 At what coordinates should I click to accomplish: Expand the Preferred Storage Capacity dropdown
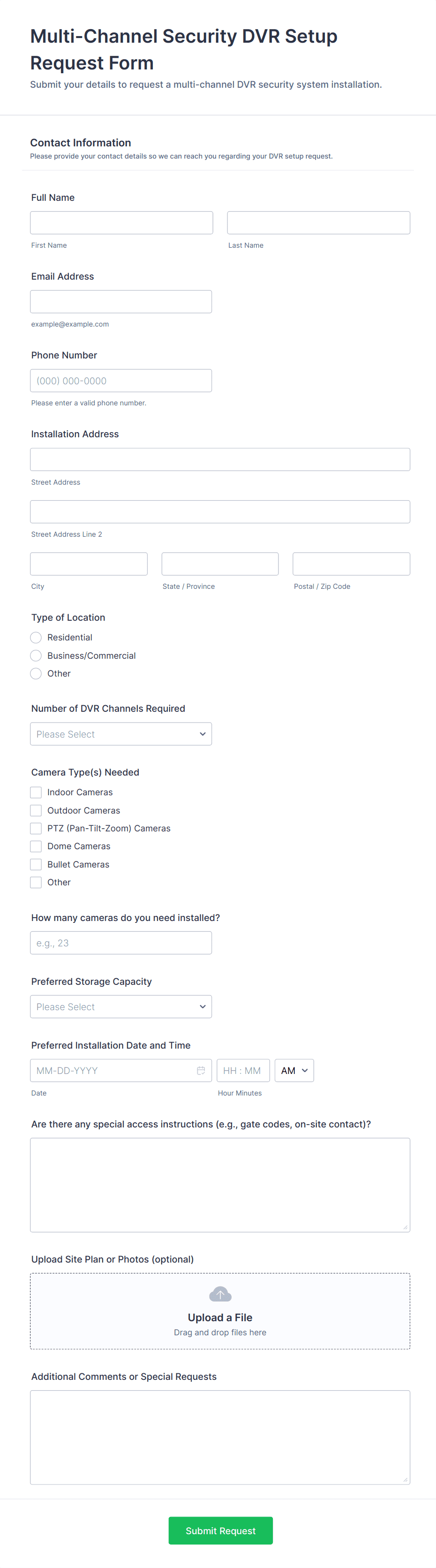click(121, 1007)
